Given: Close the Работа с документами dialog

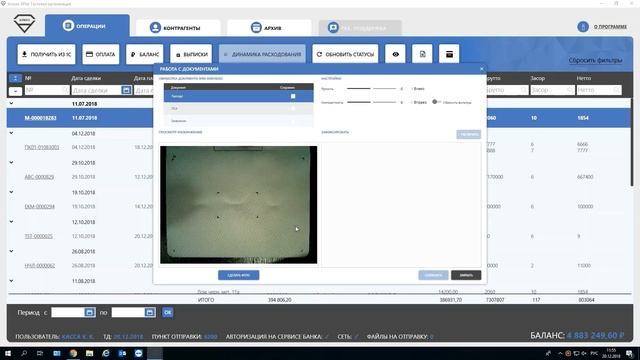Looking at the screenshot, I should [x=481, y=69].
